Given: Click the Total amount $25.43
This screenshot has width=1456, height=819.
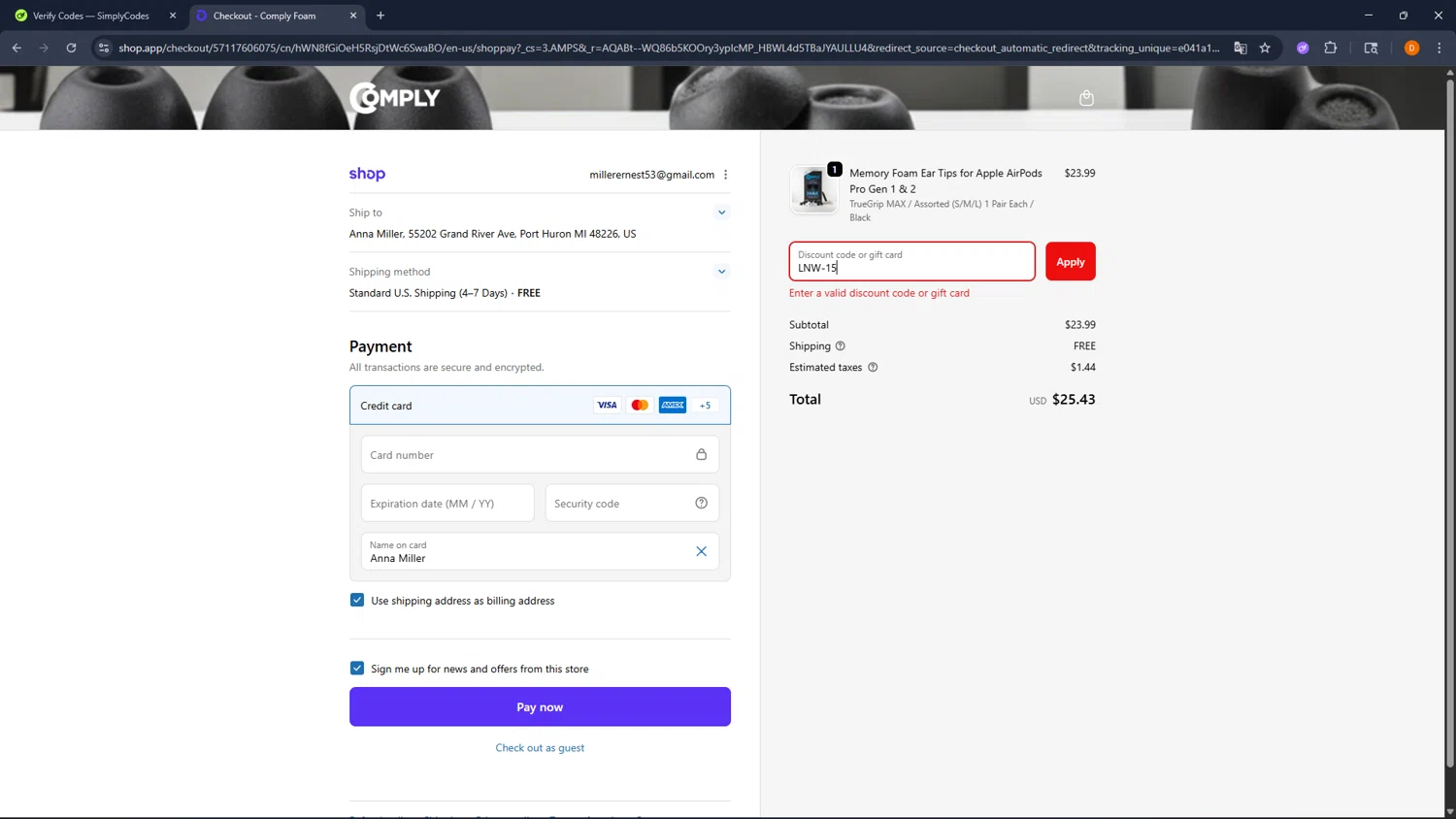Looking at the screenshot, I should 1074,399.
